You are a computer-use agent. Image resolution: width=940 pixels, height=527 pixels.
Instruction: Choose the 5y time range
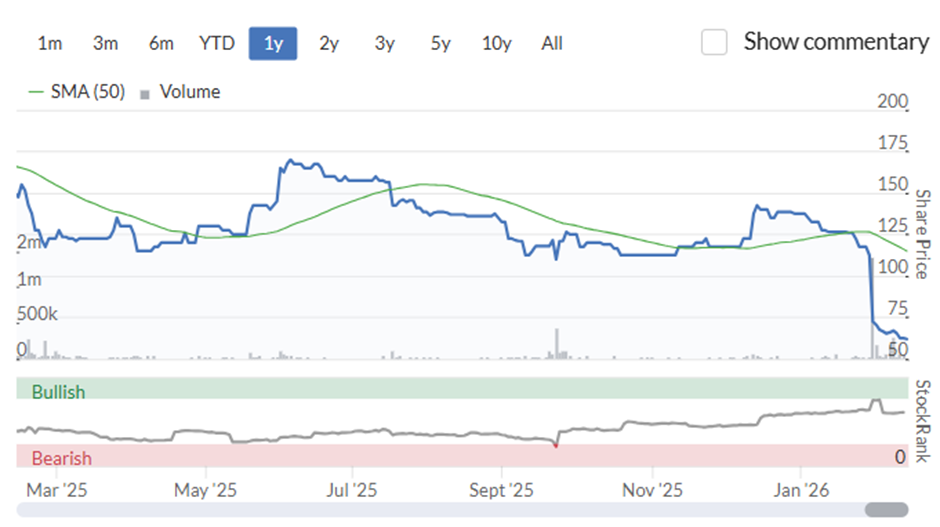pyautogui.click(x=441, y=43)
